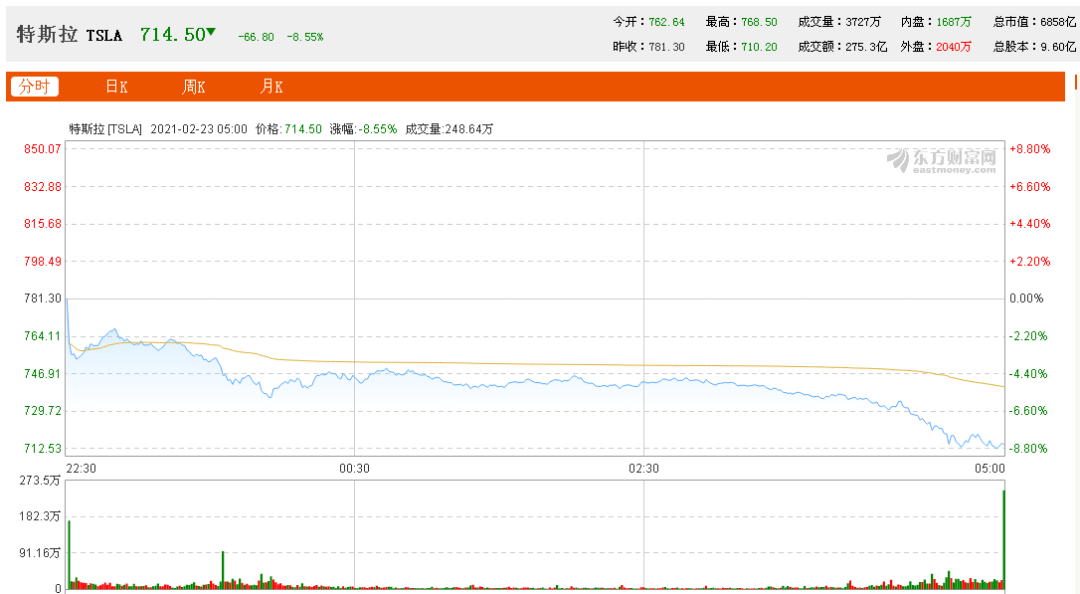Open the 月K monthly chart tab

(x=271, y=87)
